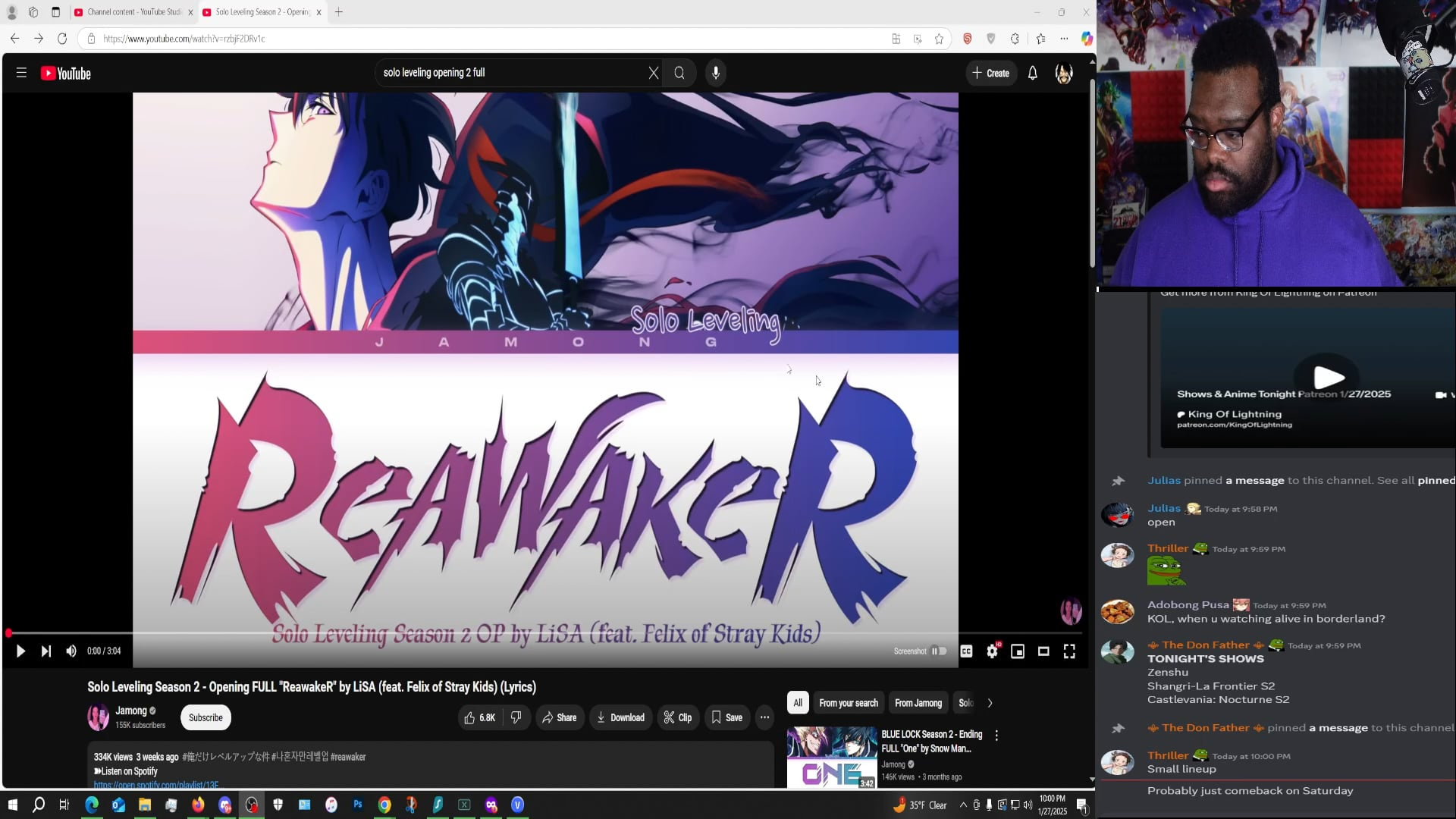
Task: Mute the video volume
Action: [71, 651]
